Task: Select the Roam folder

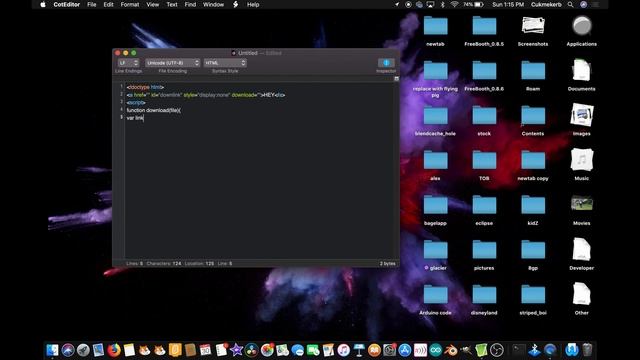Action: pyautogui.click(x=533, y=76)
